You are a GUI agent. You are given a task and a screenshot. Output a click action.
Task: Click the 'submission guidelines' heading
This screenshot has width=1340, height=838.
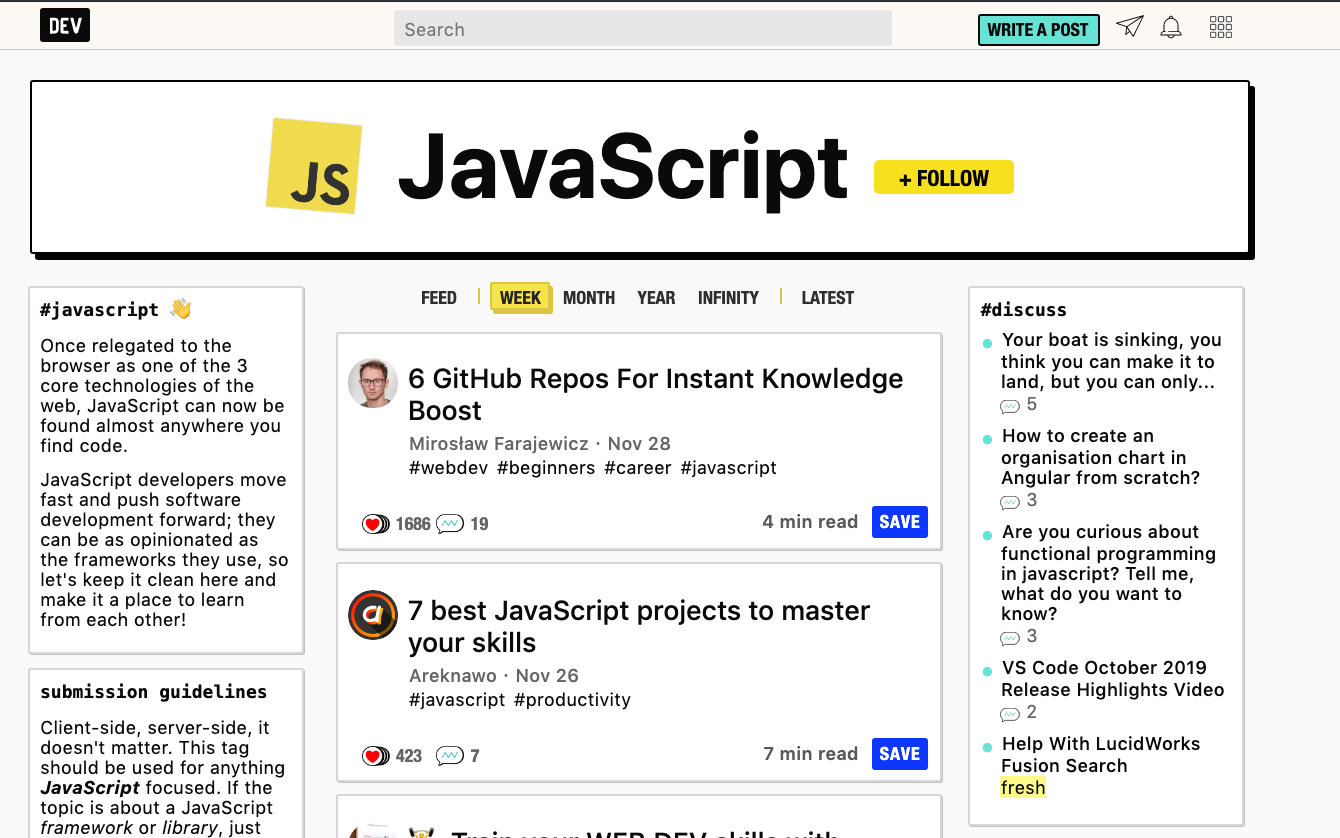(153, 692)
